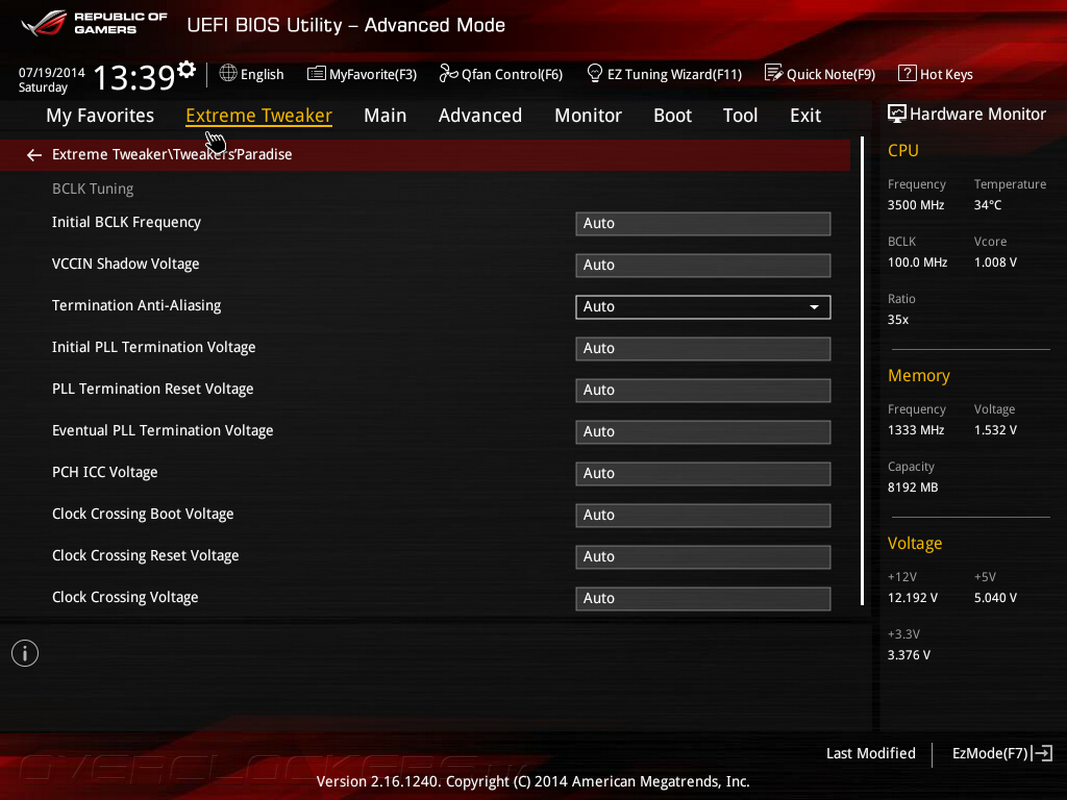
Task: Click the Hardware Monitor screen icon
Action: tap(897, 114)
